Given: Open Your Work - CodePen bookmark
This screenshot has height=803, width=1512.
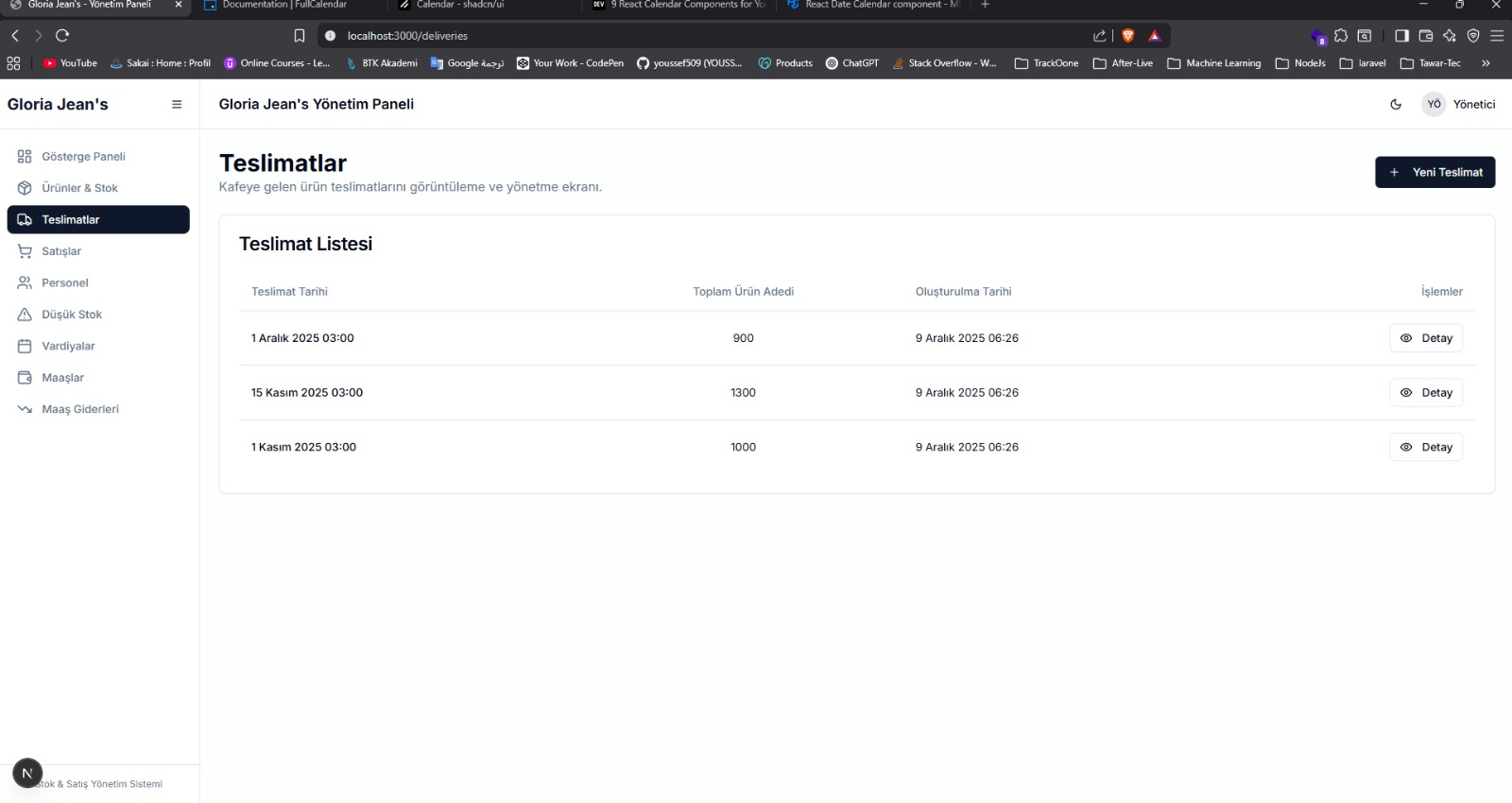Looking at the screenshot, I should 570,63.
